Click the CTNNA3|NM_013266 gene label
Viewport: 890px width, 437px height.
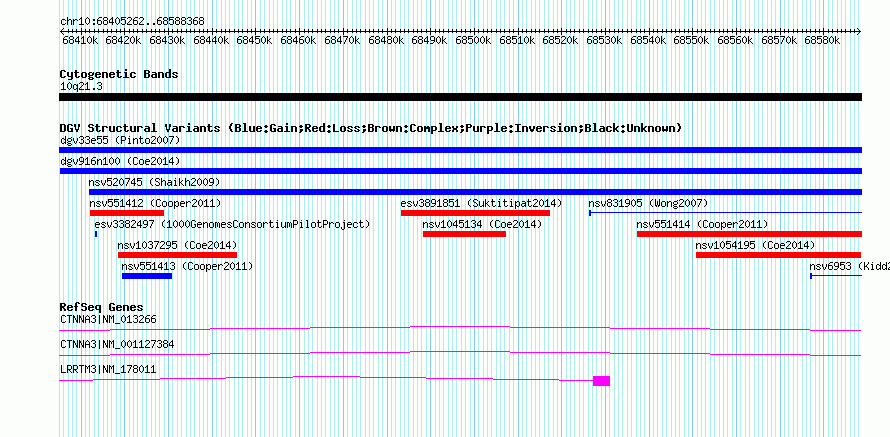tap(108, 320)
